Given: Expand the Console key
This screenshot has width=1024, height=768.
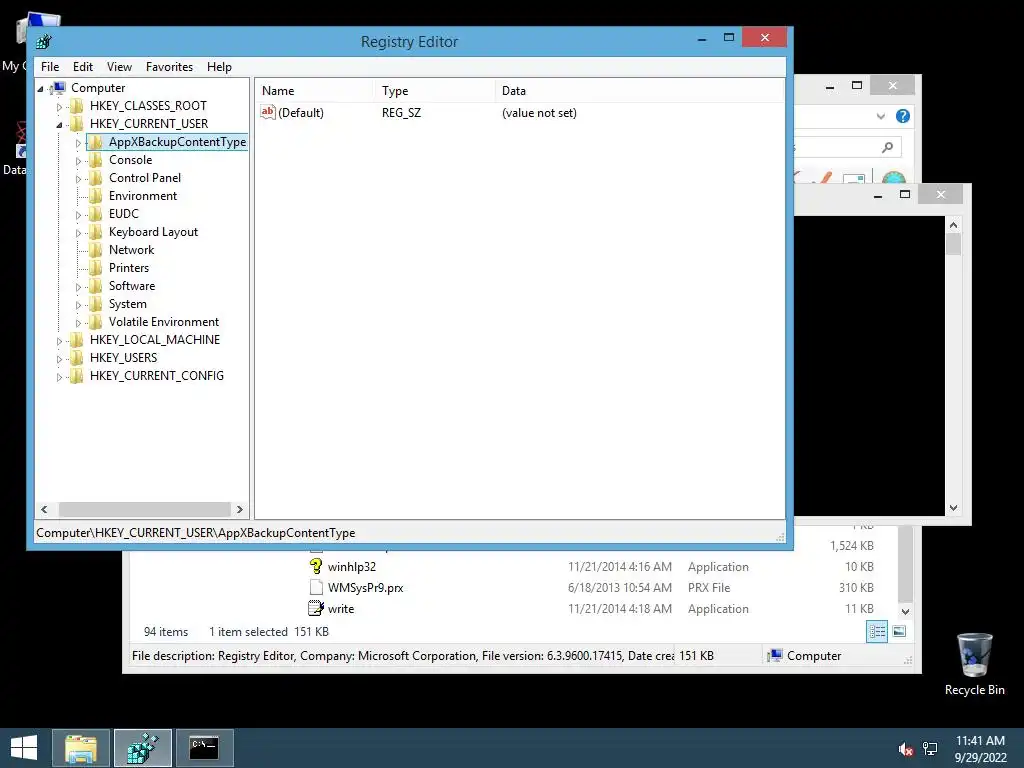Looking at the screenshot, I should [78, 161].
